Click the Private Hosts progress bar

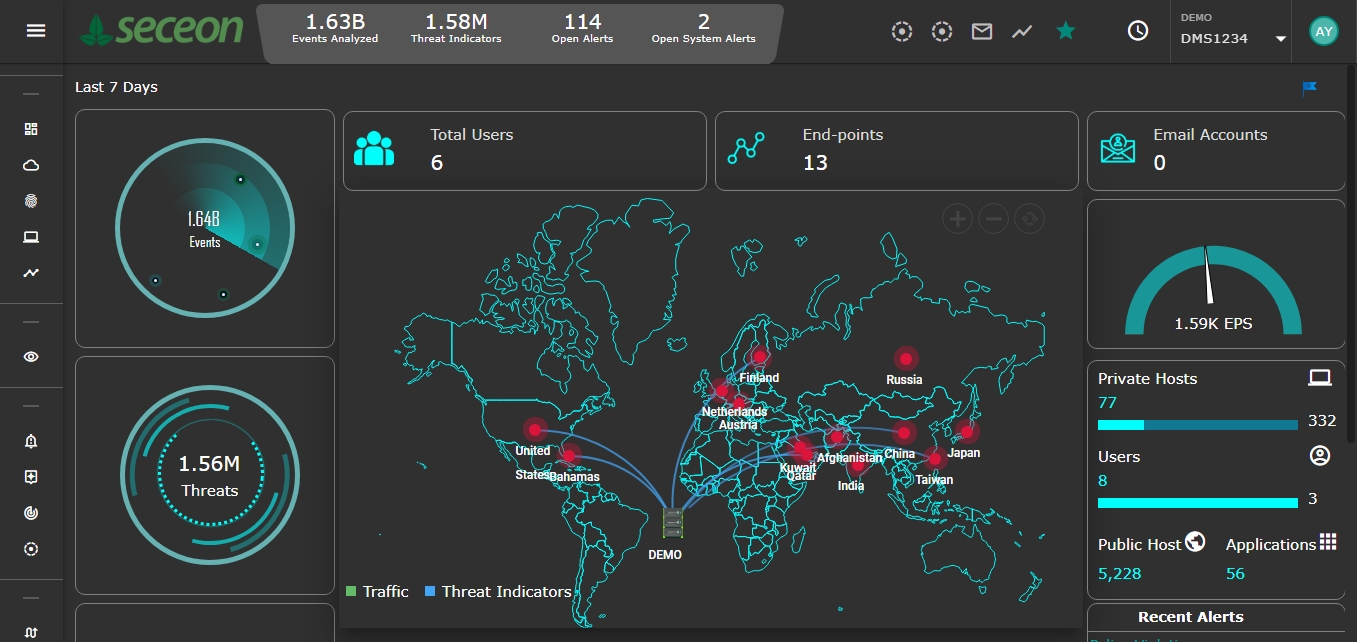(x=1198, y=425)
